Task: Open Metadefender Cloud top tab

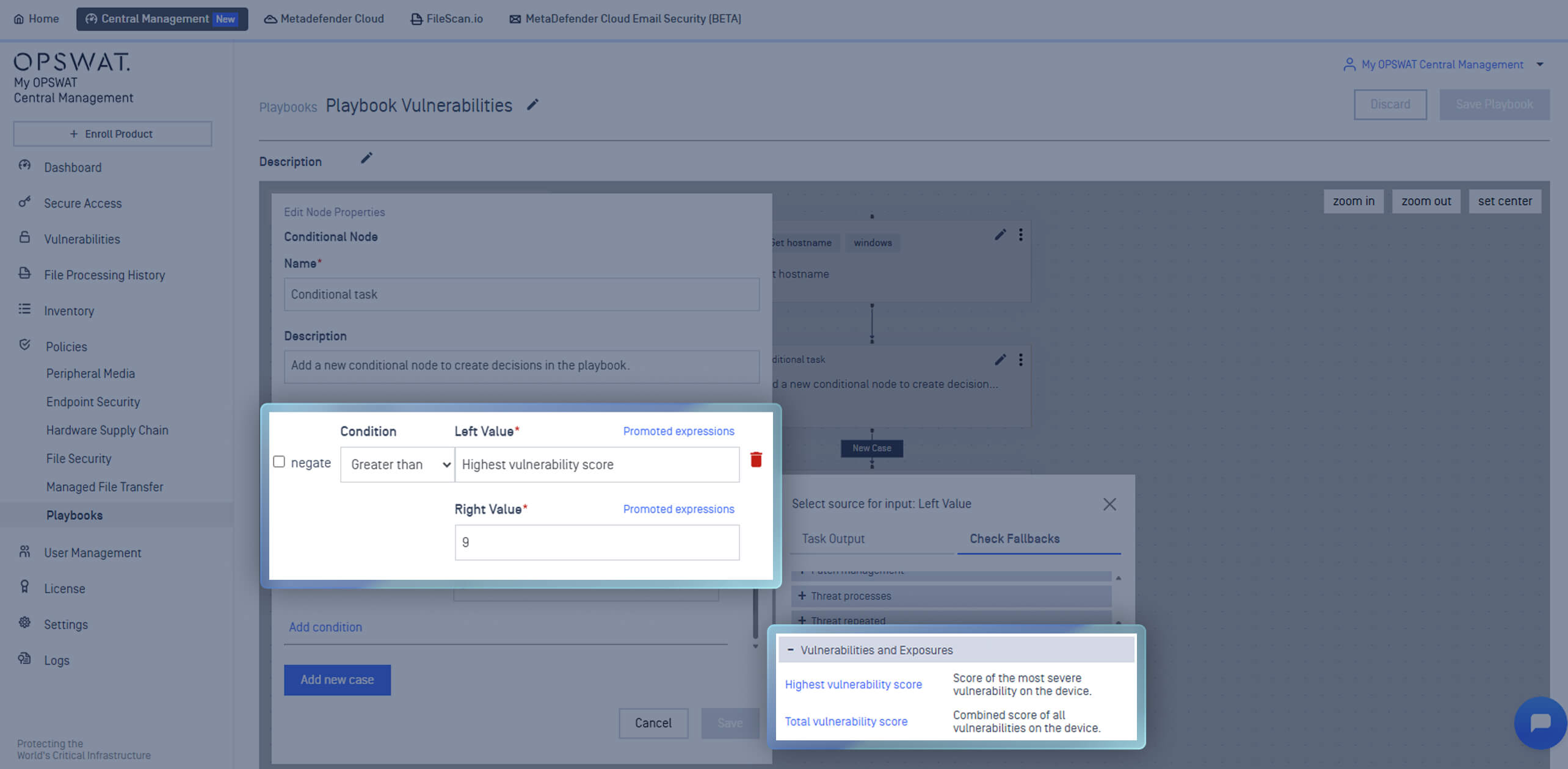Action: tap(324, 19)
